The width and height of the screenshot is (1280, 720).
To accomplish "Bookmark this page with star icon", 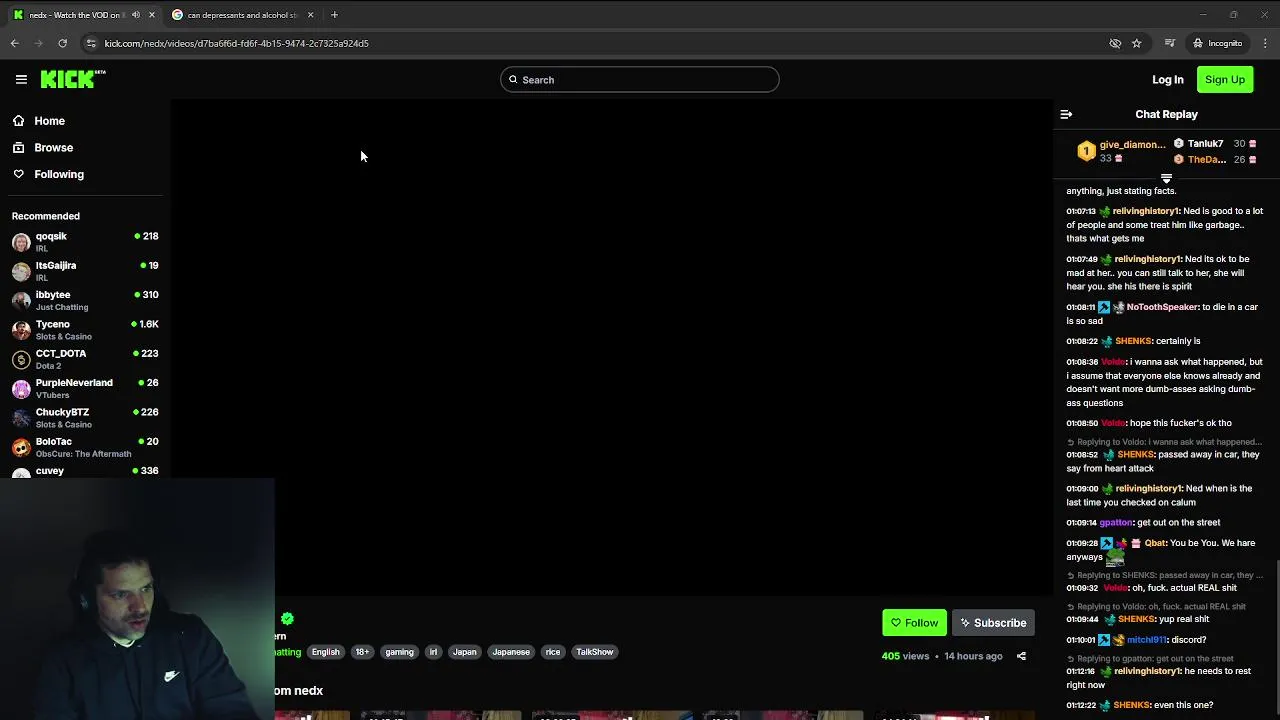I will click(x=1136, y=43).
